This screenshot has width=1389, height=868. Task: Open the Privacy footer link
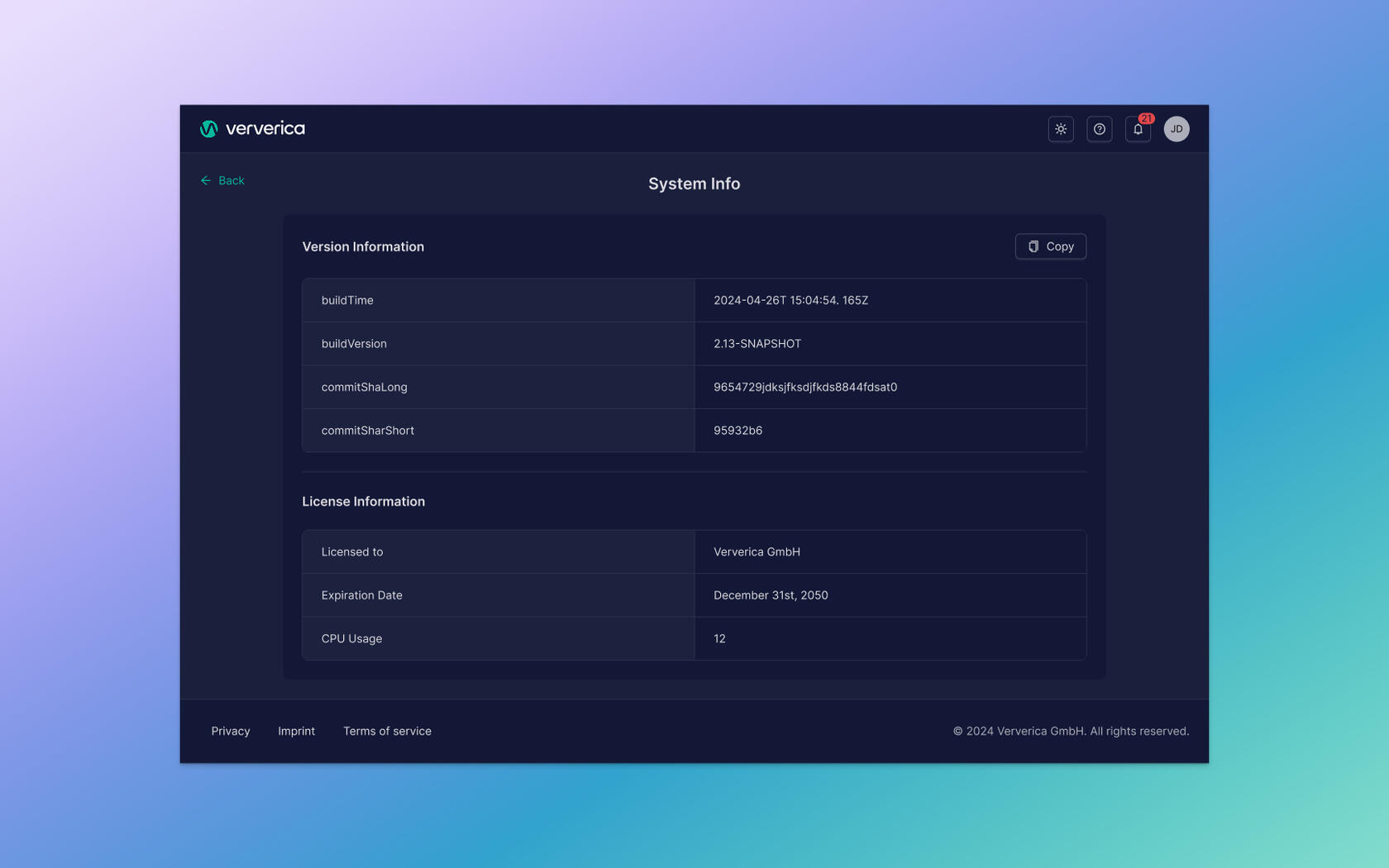(x=230, y=731)
